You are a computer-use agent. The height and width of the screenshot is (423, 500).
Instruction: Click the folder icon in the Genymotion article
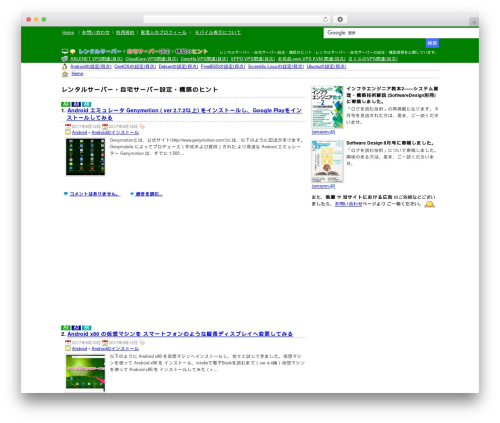[68, 132]
